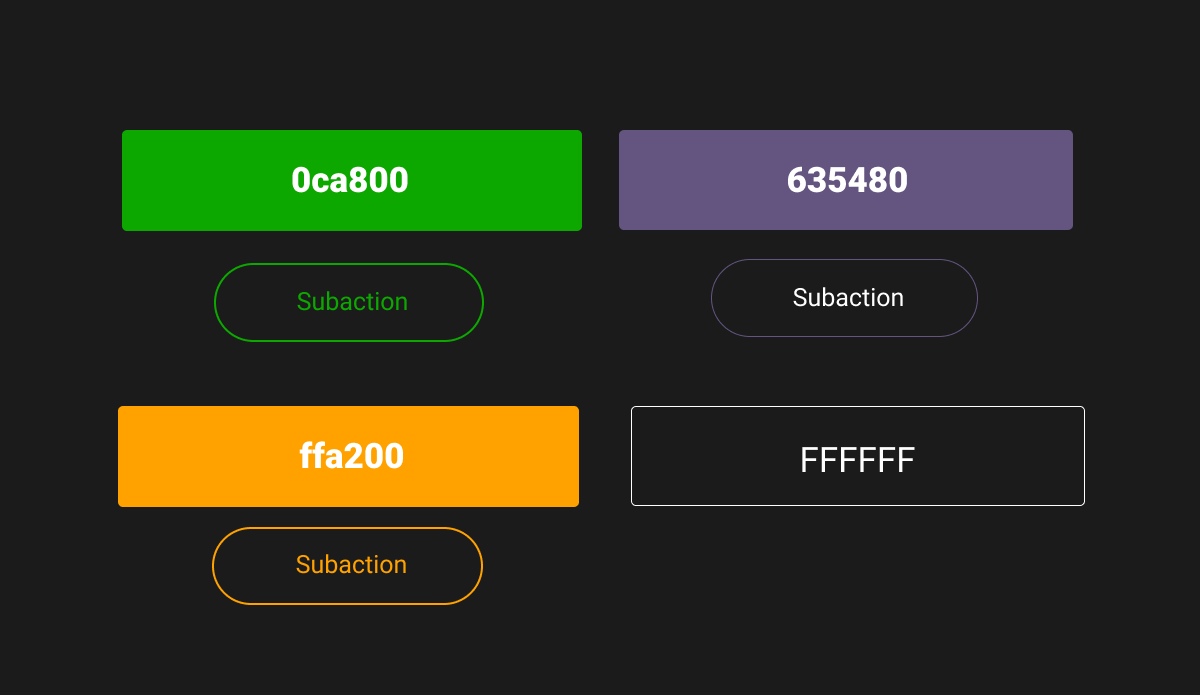Click the green outlined Subaction button
The height and width of the screenshot is (695, 1200).
point(349,302)
